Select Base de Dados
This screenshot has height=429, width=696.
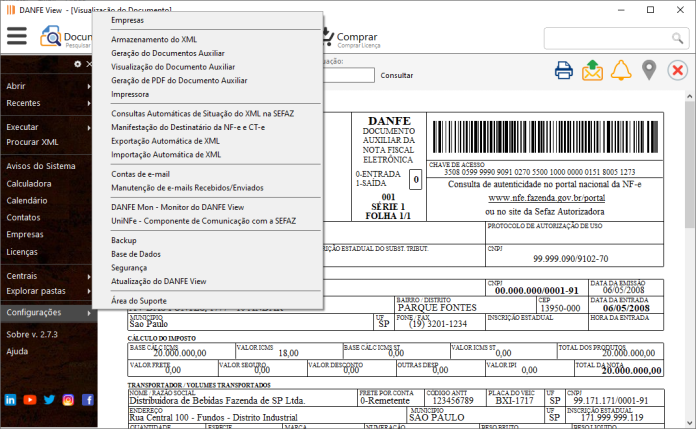point(136,254)
